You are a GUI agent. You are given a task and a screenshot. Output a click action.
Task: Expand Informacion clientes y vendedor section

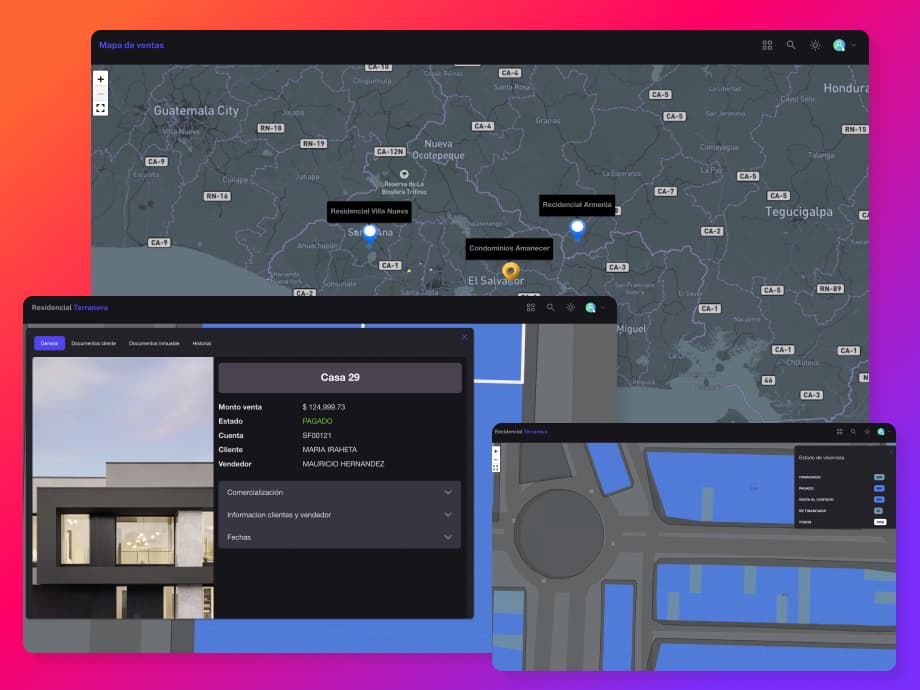[x=340, y=515]
